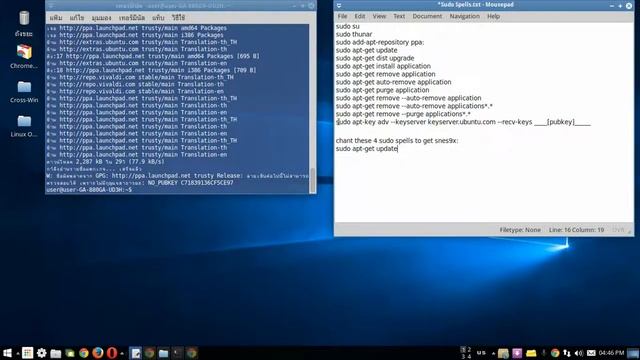640x360 pixels.
Task: Switch to terminal task in taskbar
Action: (x=177, y=353)
